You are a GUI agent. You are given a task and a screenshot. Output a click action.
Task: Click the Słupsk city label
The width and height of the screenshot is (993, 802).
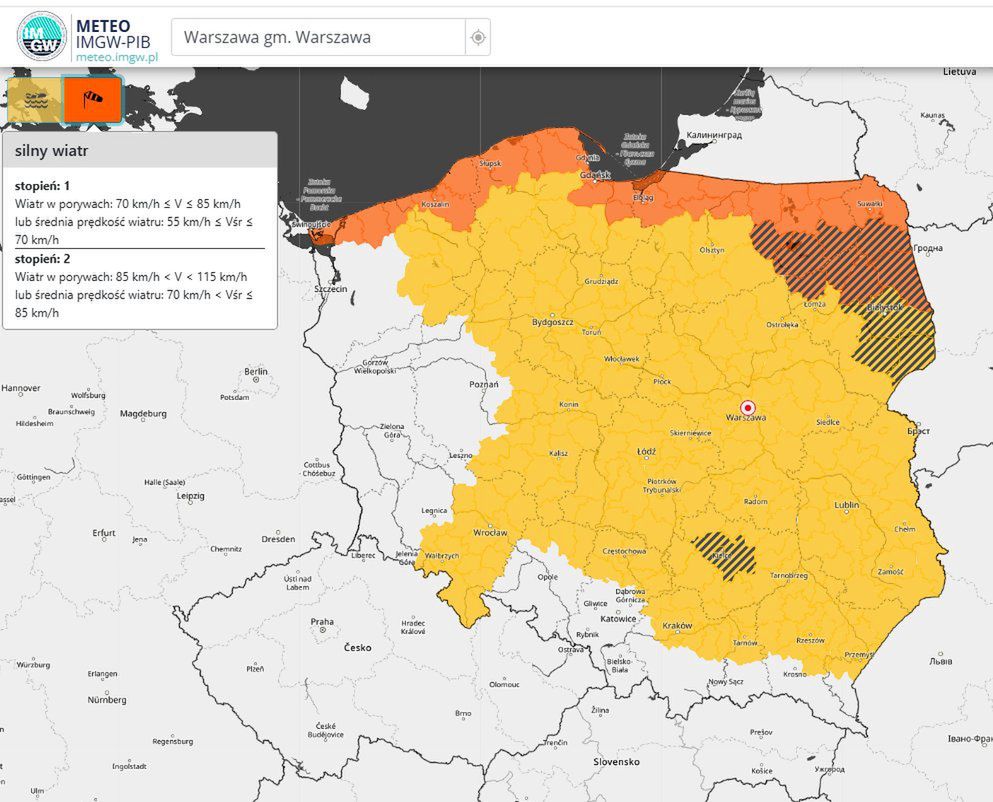[x=490, y=163]
